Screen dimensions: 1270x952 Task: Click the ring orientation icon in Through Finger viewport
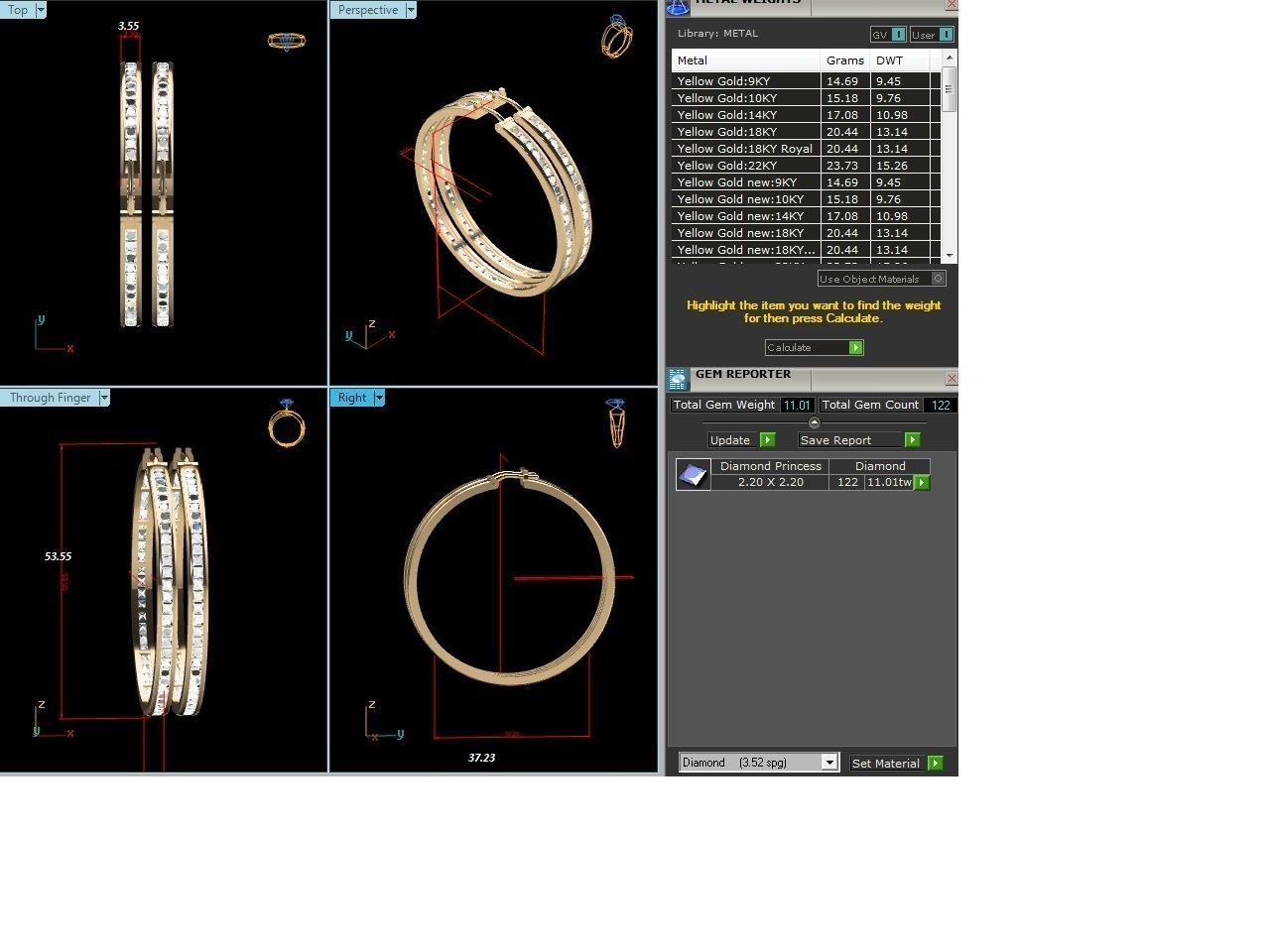pos(287,422)
